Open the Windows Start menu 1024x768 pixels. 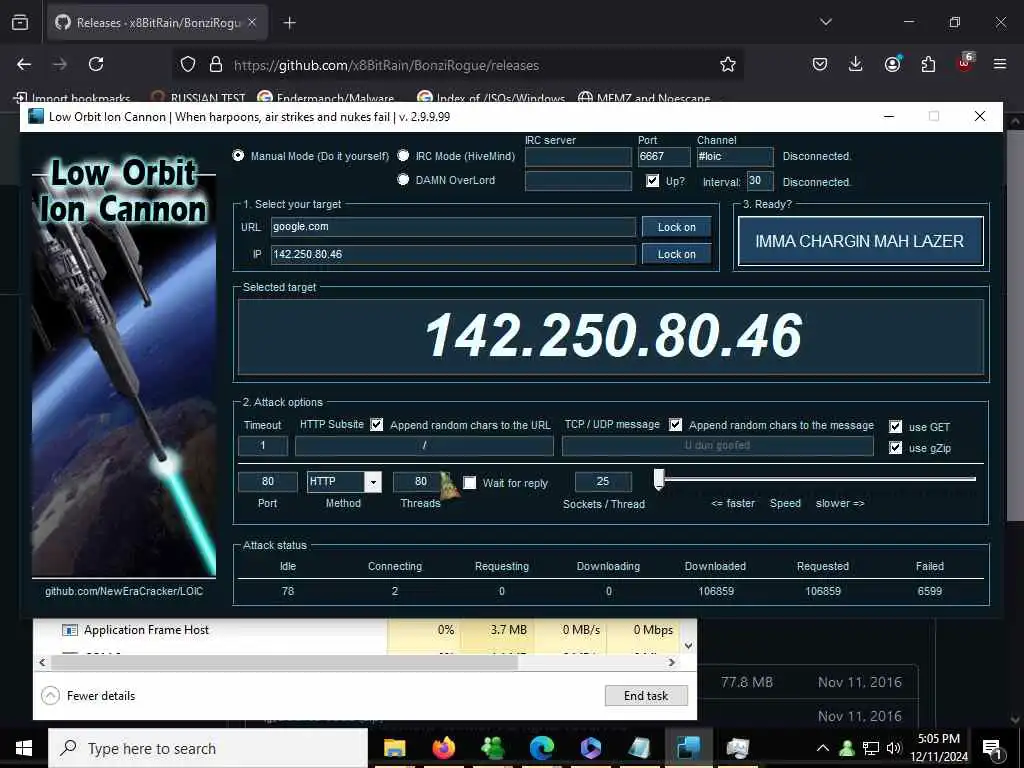coord(24,748)
